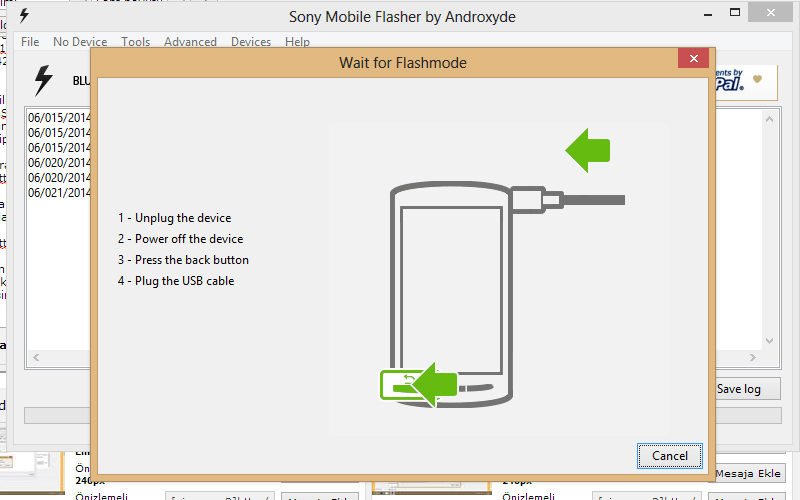
Task: Open the No Device menu
Action: click(x=80, y=42)
